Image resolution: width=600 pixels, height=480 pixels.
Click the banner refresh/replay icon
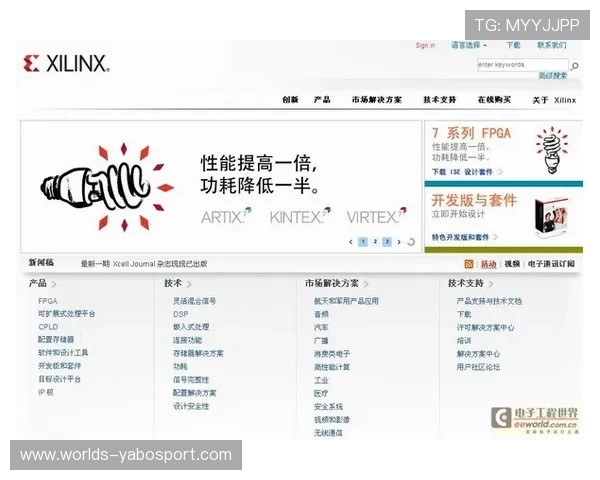(x=411, y=242)
